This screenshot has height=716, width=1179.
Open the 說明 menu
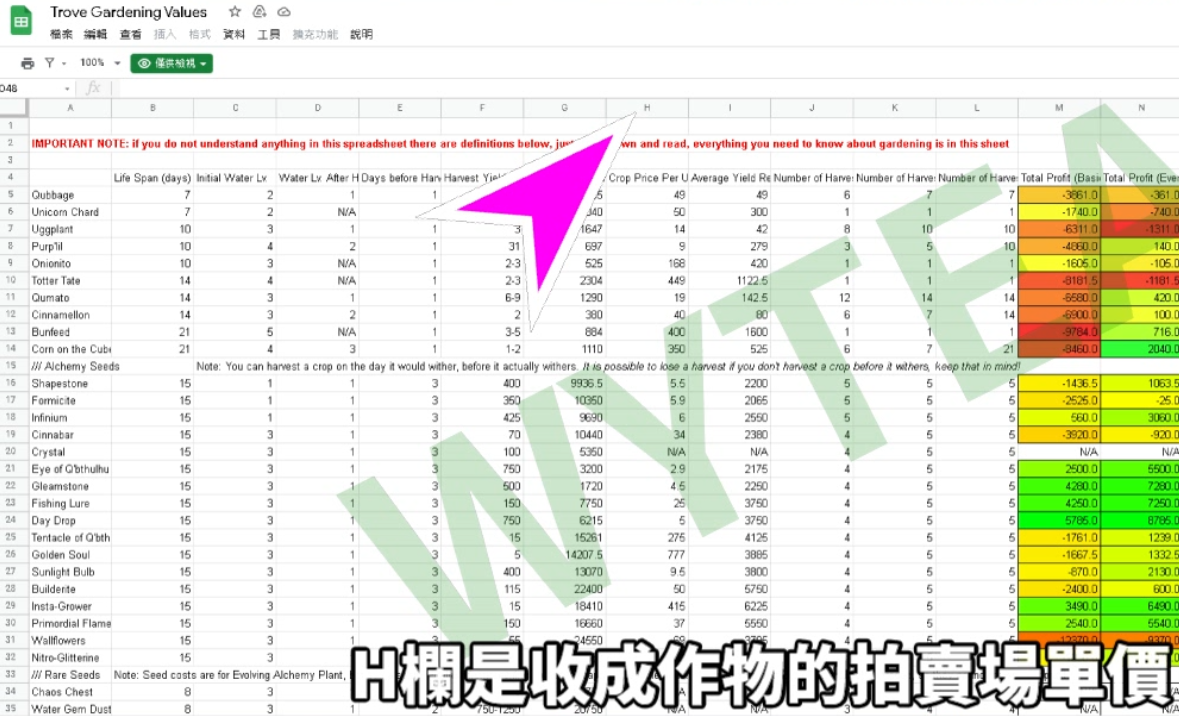[362, 35]
